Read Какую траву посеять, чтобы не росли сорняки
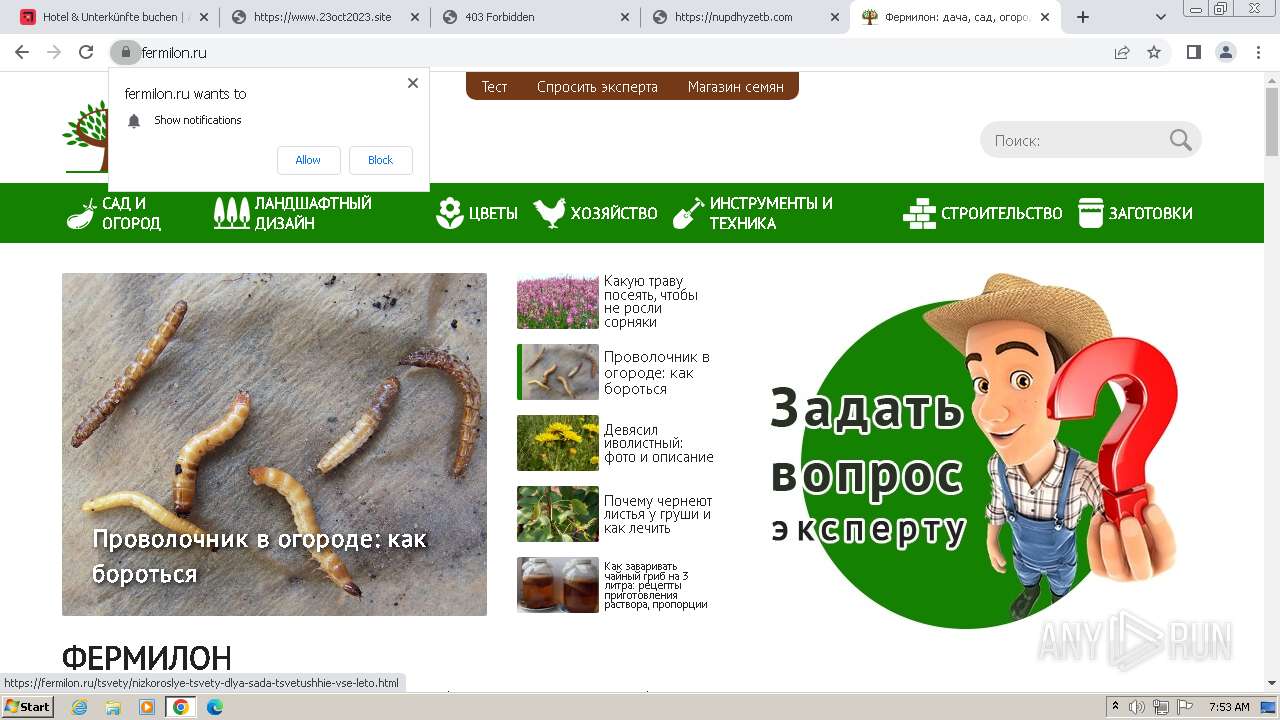Screen dimensions: 1280x720 tap(651, 302)
